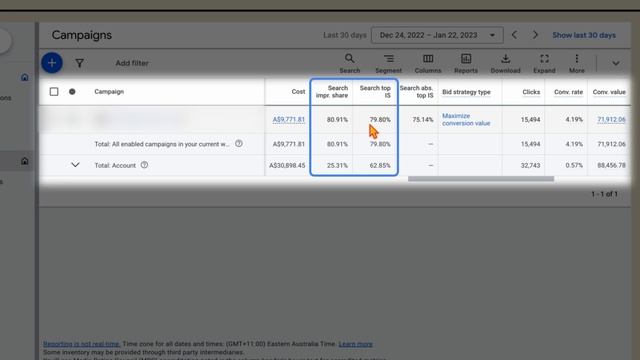Viewport: 640px width, 360px height.
Task: Click help icon beside enabled campaigns total
Action: (239, 144)
